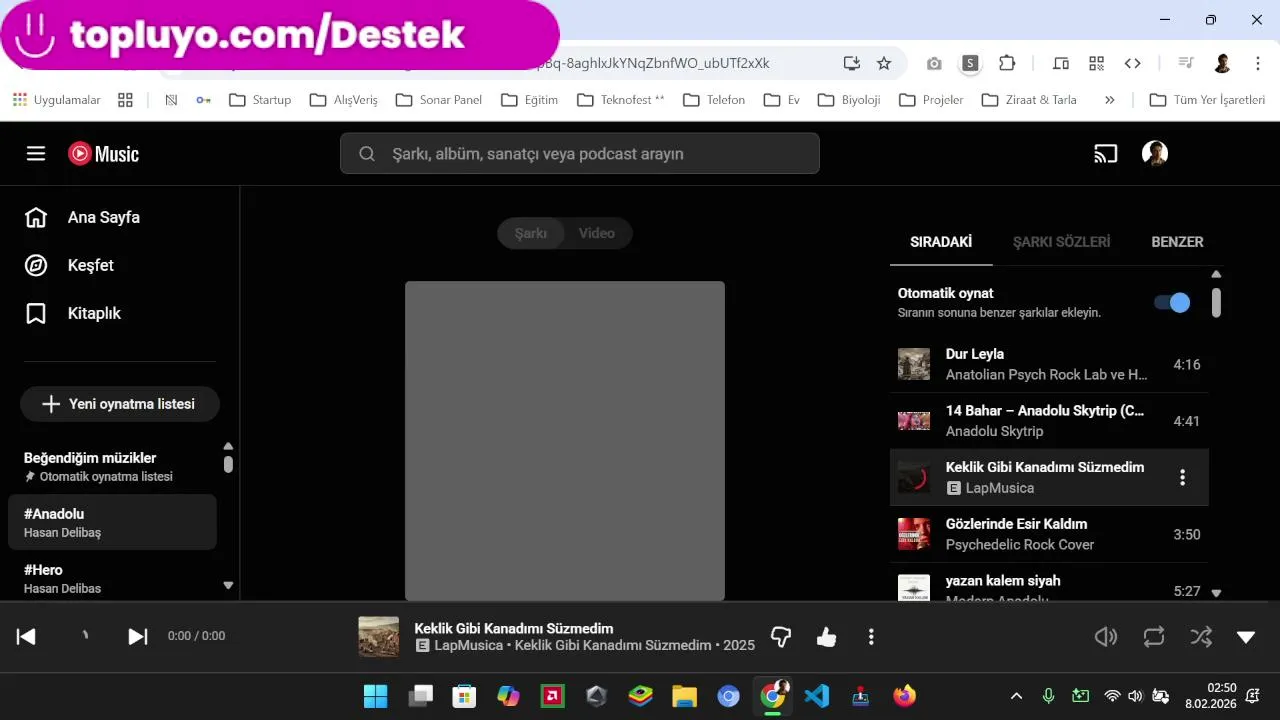The width and height of the screenshot is (1280, 720).
Task: Toggle repeat mode
Action: pyautogui.click(x=1154, y=637)
